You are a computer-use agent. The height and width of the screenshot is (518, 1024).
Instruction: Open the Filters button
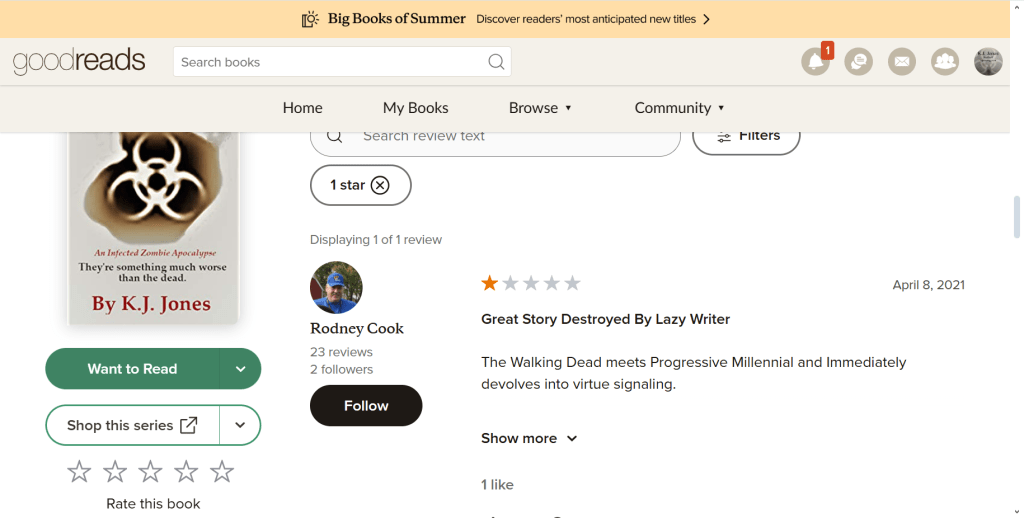pos(746,136)
